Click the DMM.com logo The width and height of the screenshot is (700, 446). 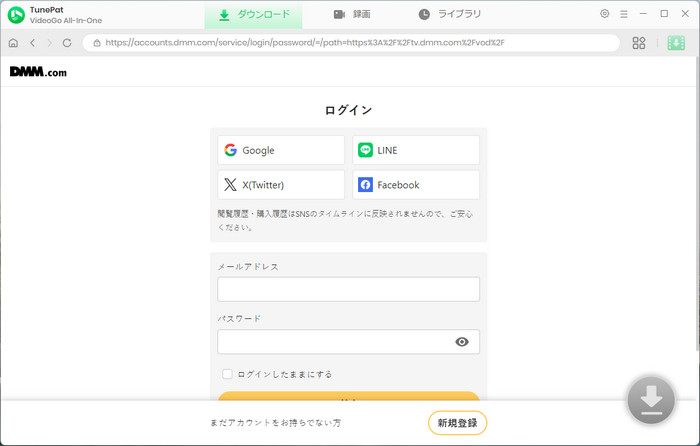click(38, 72)
